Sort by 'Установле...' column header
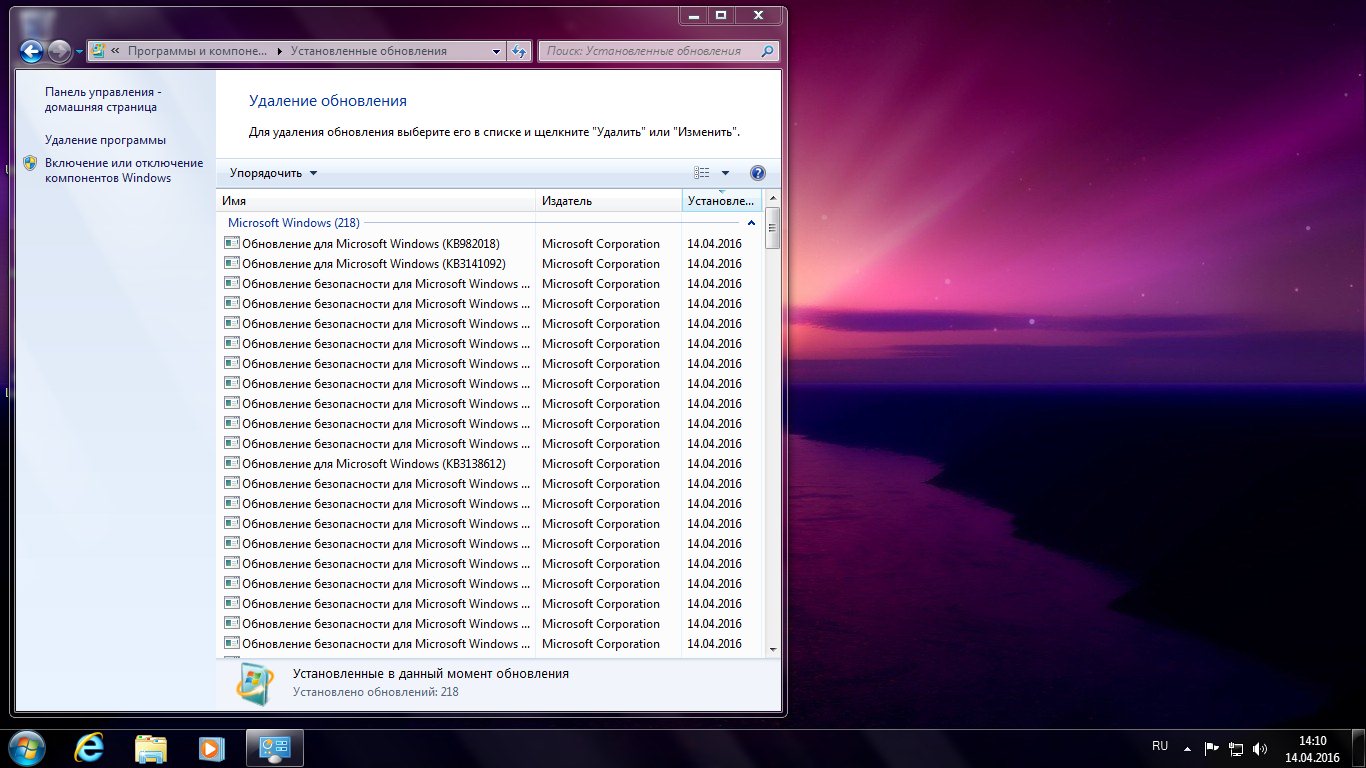This screenshot has width=1366, height=768. click(x=722, y=201)
